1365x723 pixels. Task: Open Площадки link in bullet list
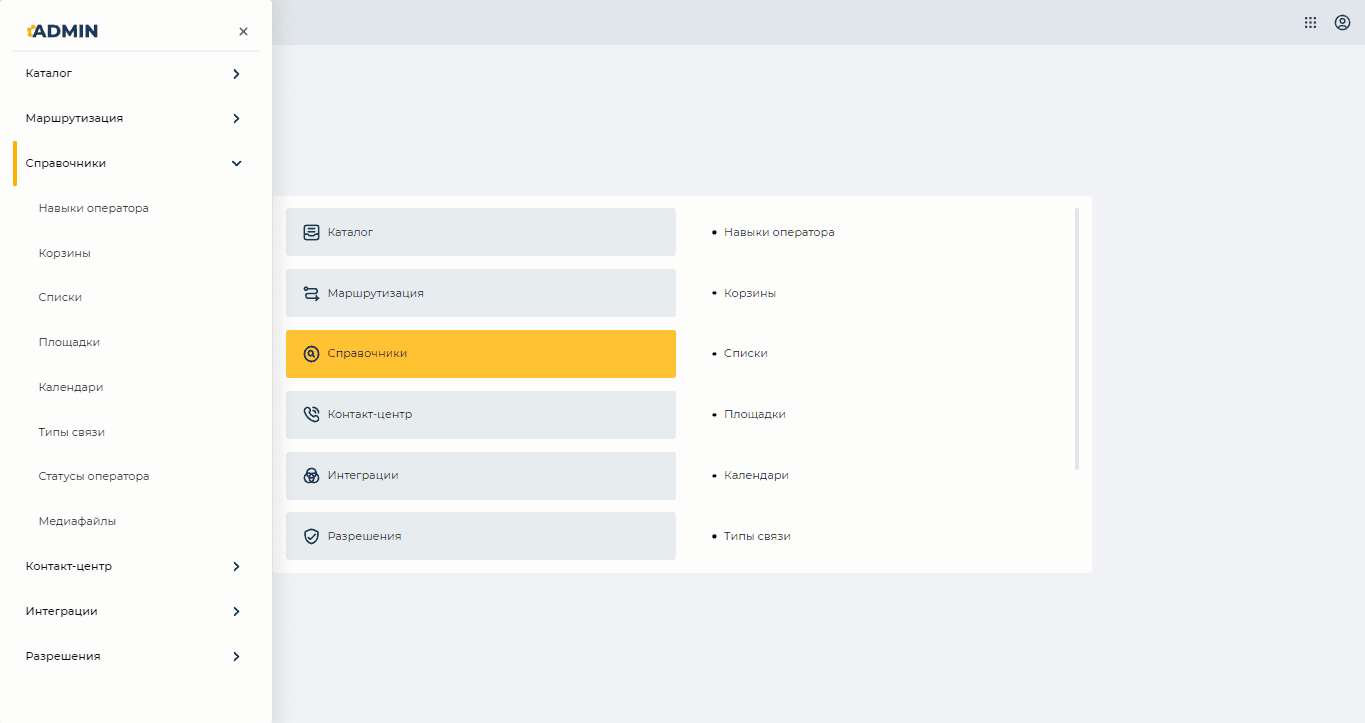pyautogui.click(x=755, y=414)
